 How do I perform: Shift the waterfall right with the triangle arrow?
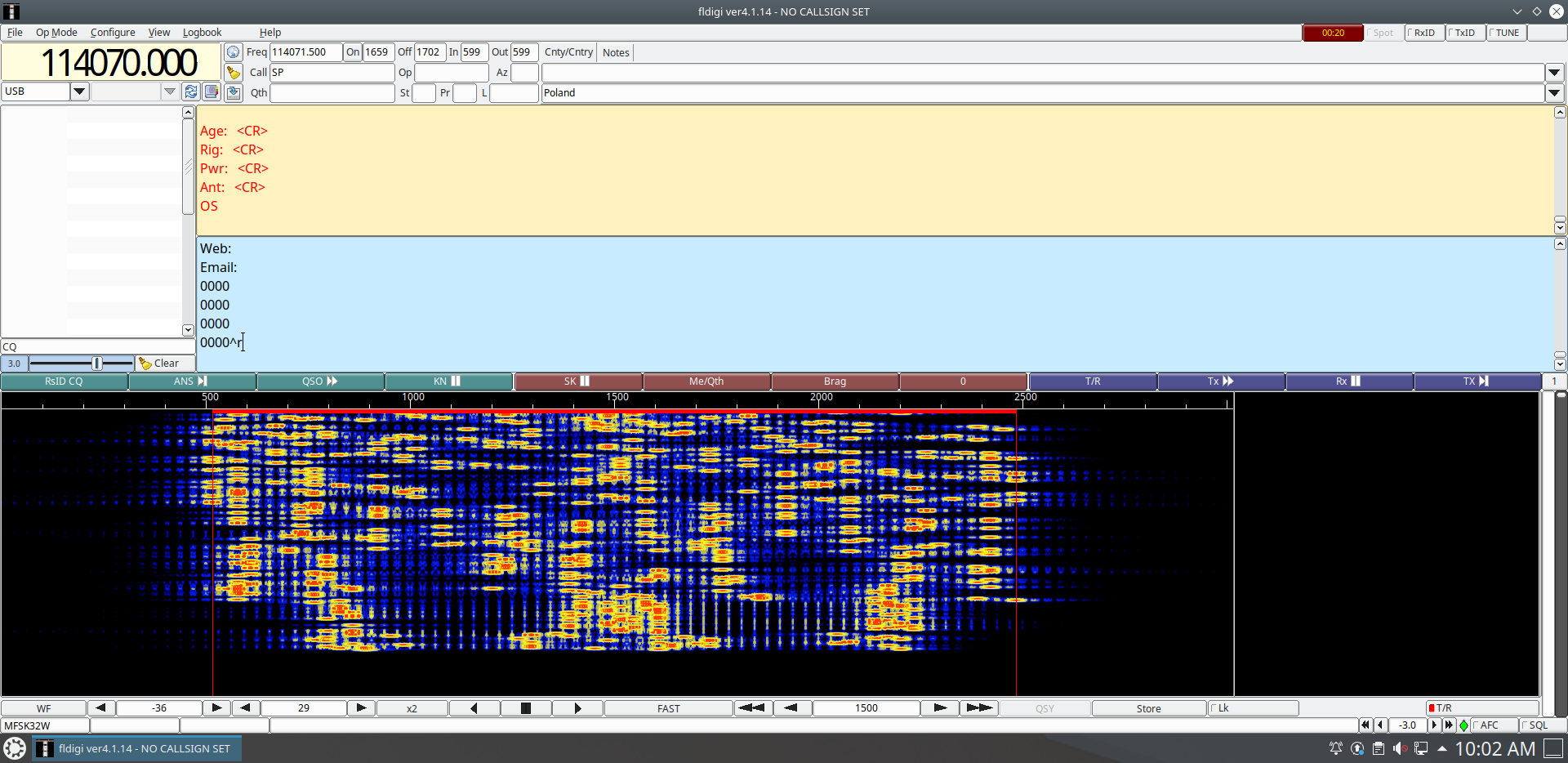pos(577,708)
